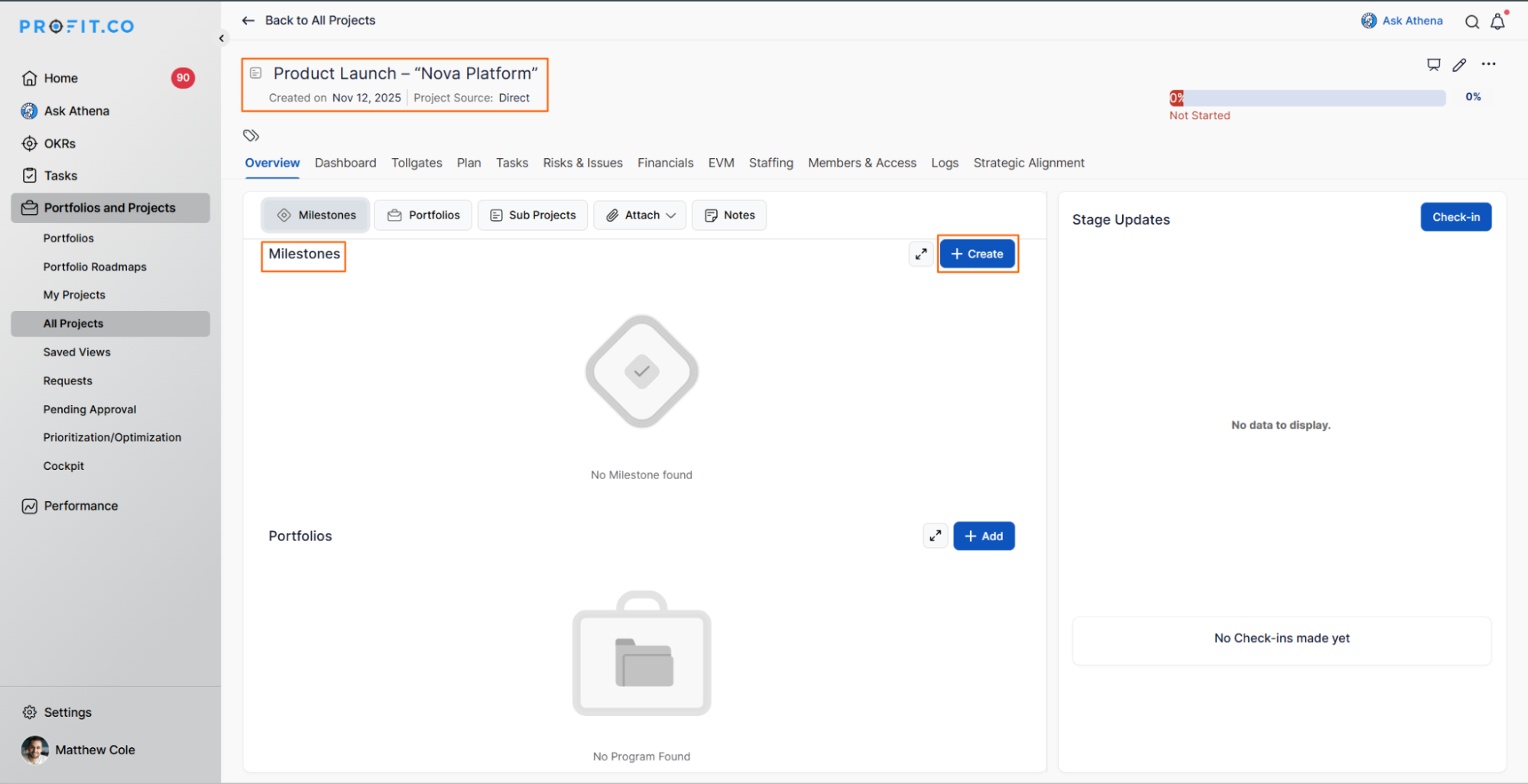Viewport: 1528px width, 784px height.
Task: Go back to All Projects
Action: [309, 21]
